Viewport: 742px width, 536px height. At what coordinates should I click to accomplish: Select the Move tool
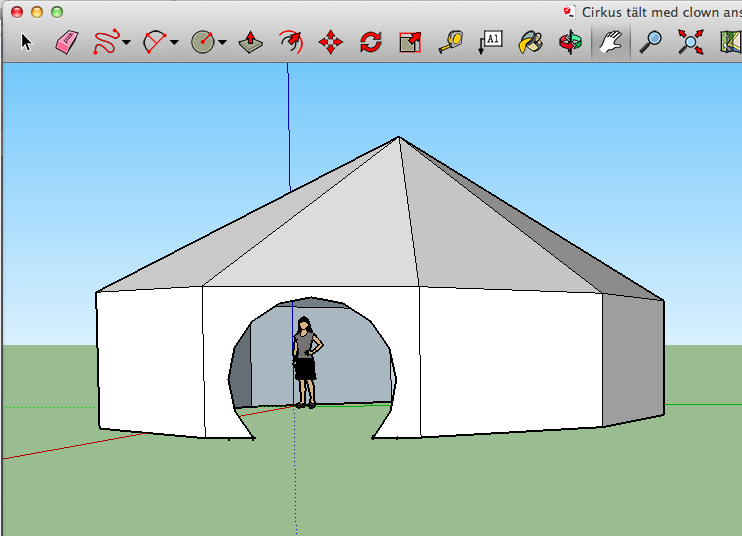tap(330, 42)
